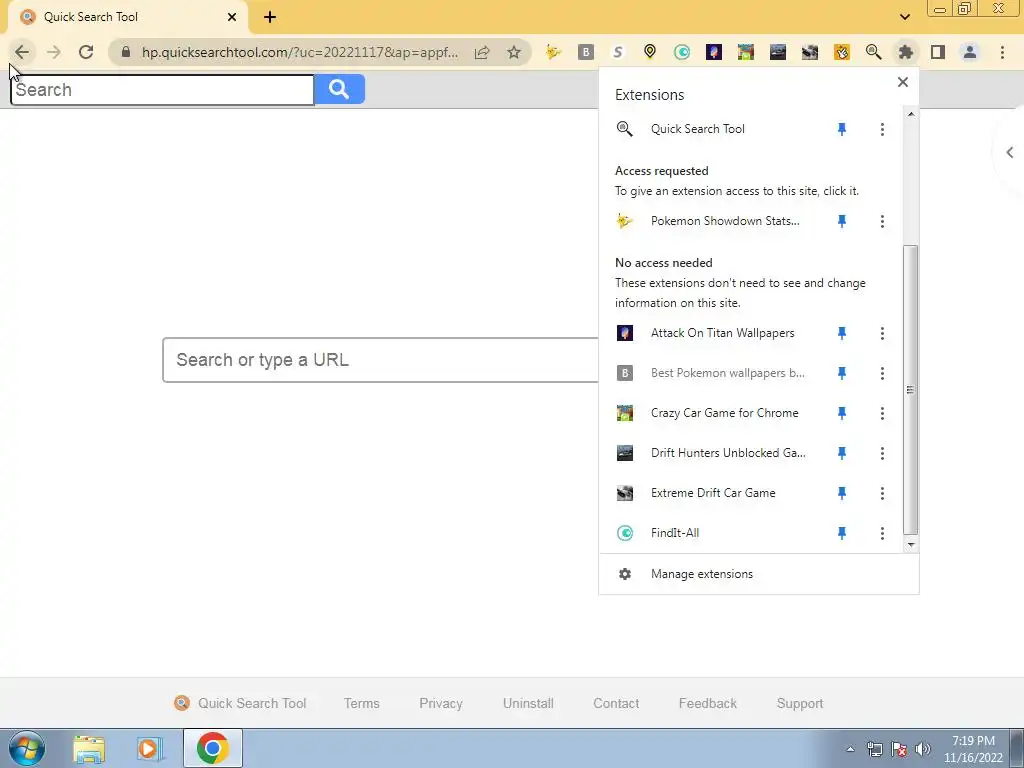Screen dimensions: 1024x768
Task: Click the teal FindIt-All toolbar icon
Action: pos(682,52)
